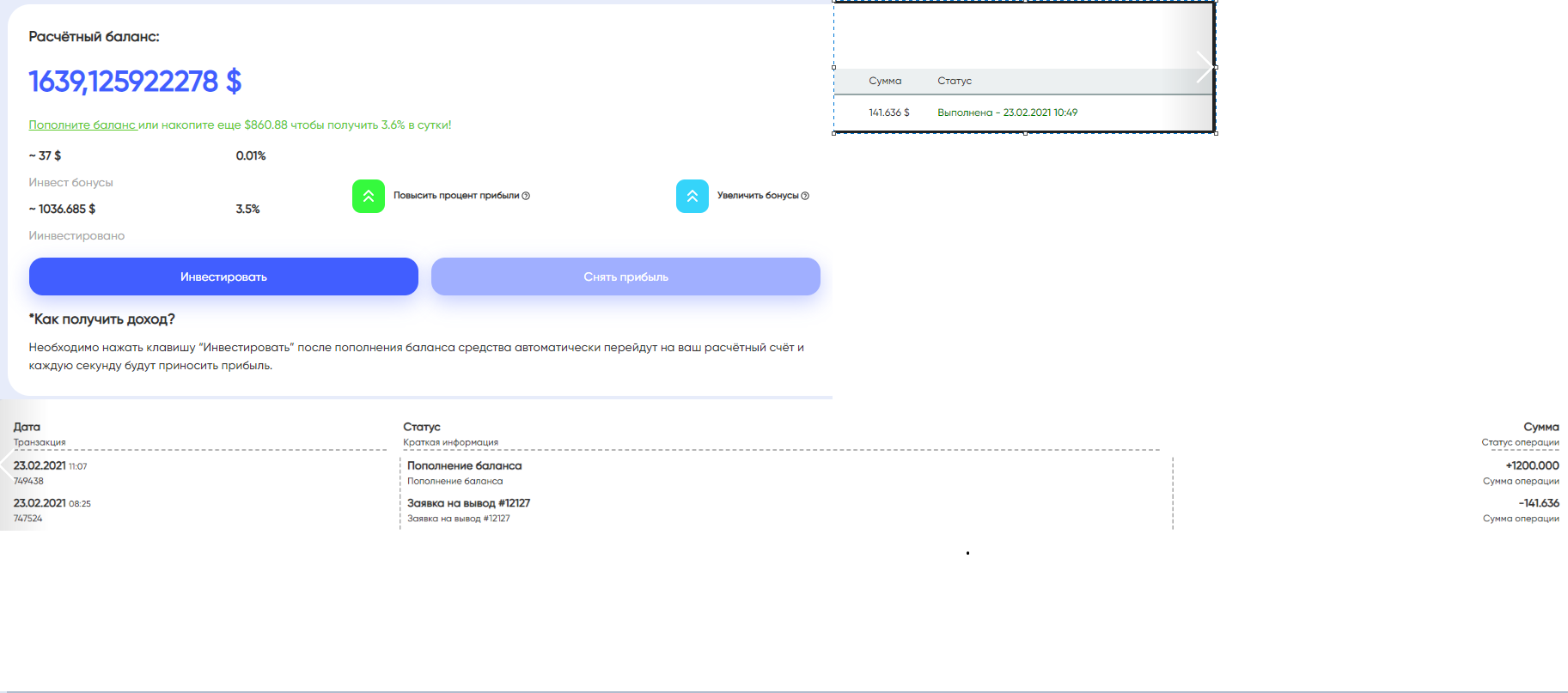Click the green profit percent boost icon
This screenshot has height=693, width=1568.
click(368, 196)
